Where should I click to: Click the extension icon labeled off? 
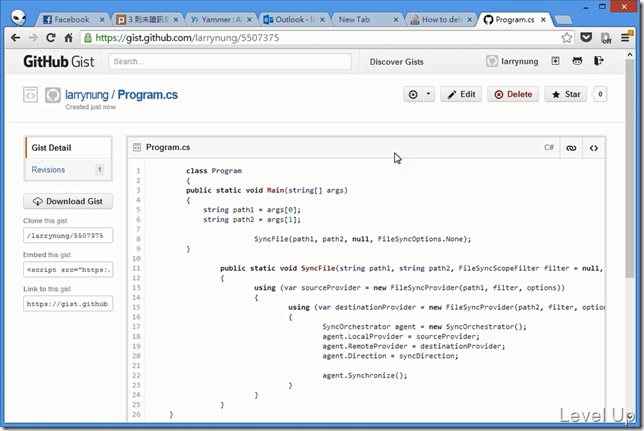click(606, 38)
